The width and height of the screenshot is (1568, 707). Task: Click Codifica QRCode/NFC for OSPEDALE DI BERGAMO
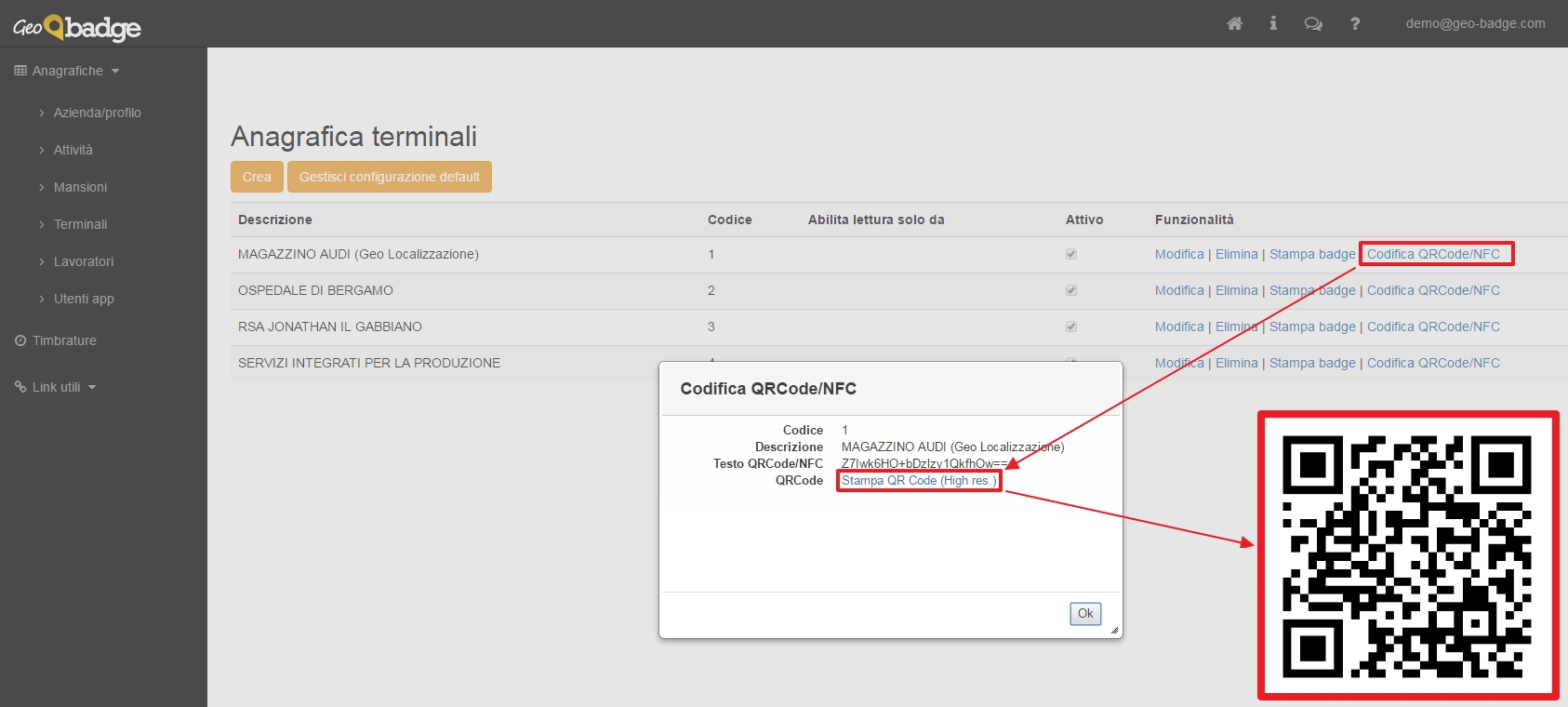[1433, 290]
